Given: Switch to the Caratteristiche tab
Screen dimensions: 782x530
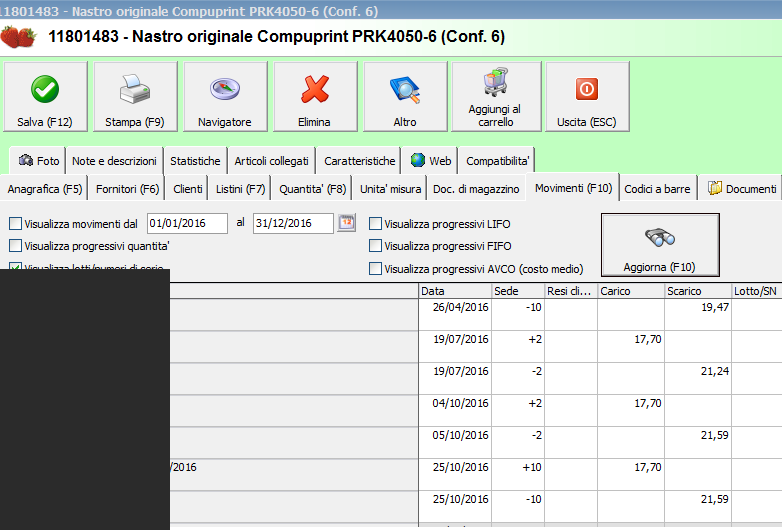Looking at the screenshot, I should coord(359,161).
